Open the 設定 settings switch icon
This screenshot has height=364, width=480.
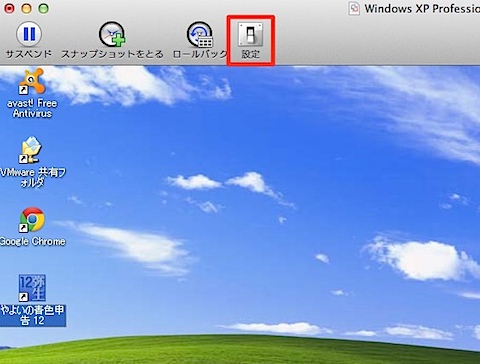250,34
